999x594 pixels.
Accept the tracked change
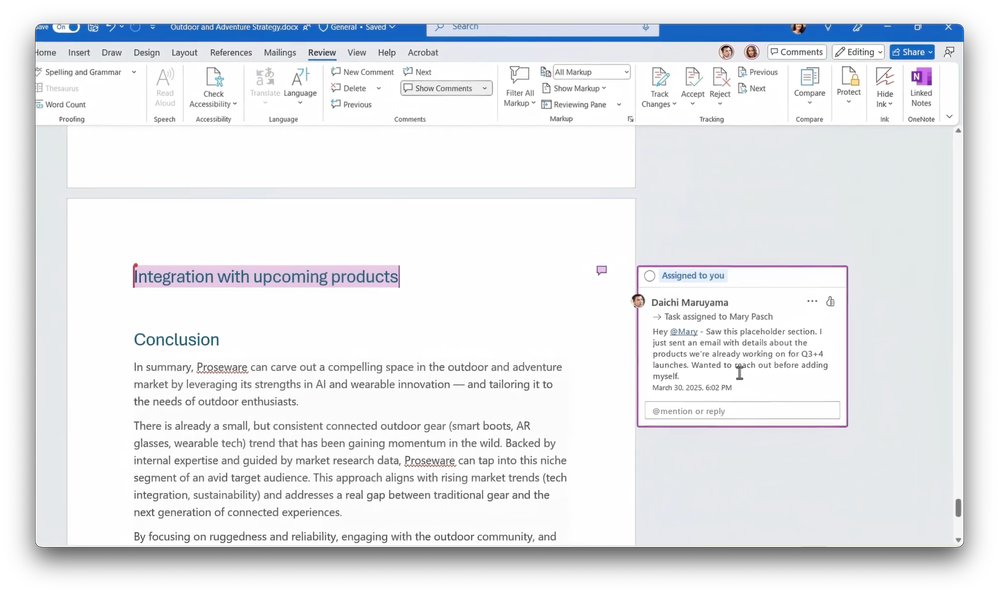click(x=693, y=85)
